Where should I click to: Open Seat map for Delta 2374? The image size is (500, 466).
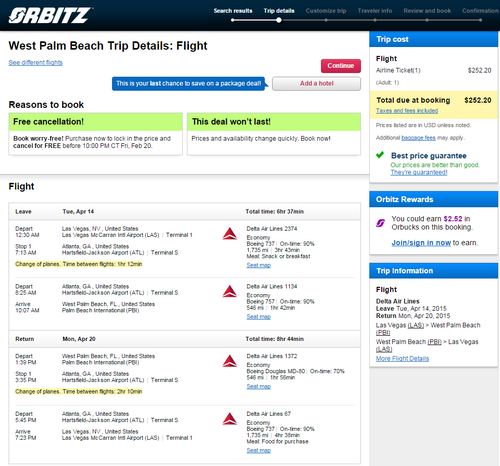tap(259, 265)
